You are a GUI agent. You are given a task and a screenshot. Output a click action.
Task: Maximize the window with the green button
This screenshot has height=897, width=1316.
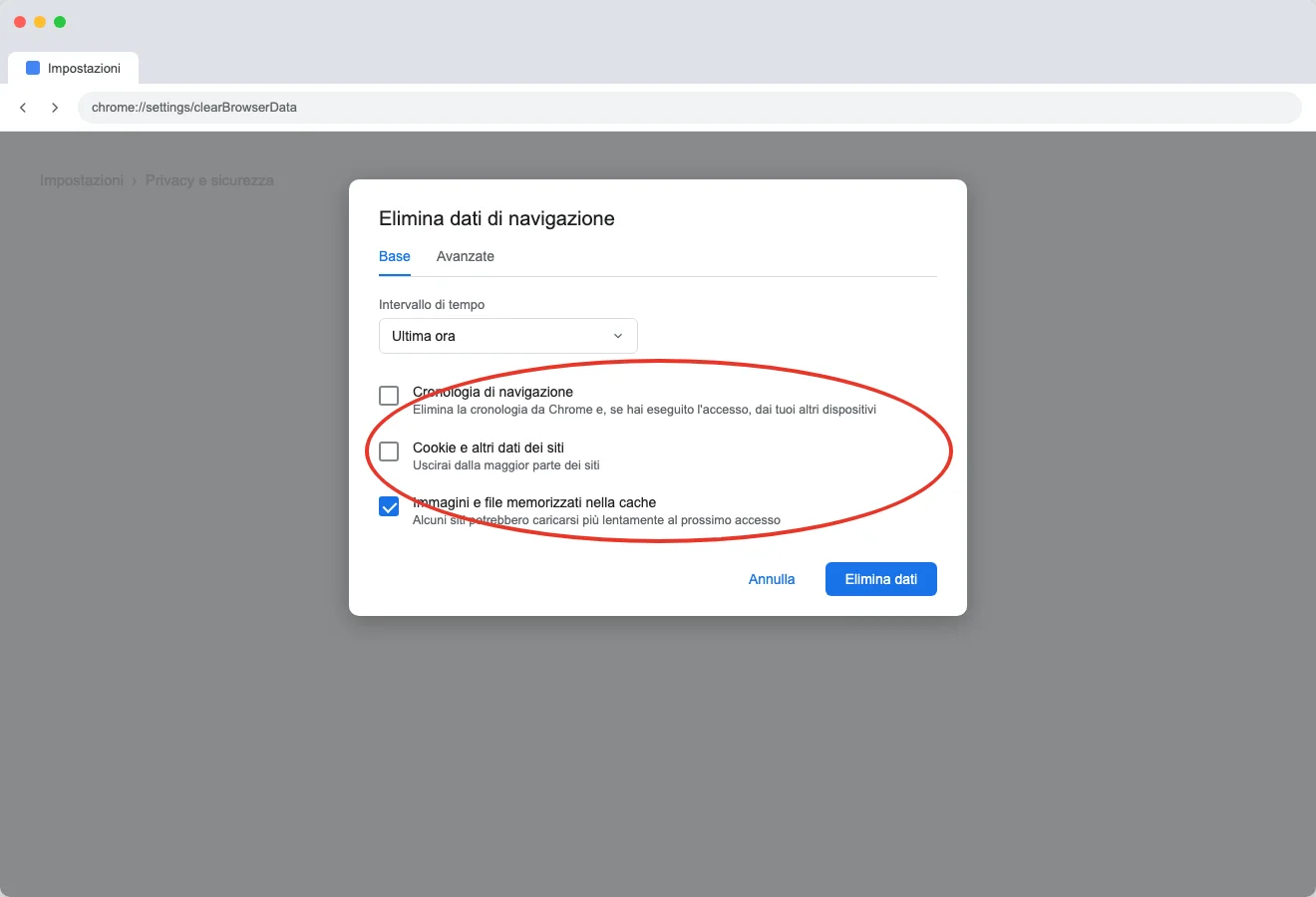pos(60,22)
